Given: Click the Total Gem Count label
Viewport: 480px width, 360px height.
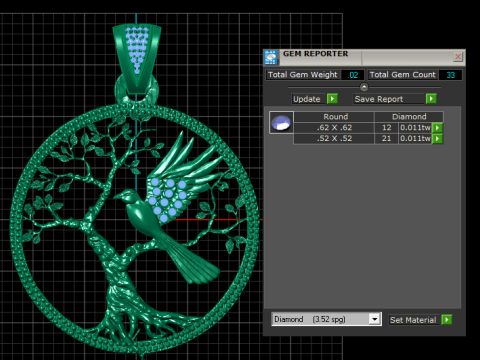Looking at the screenshot, I should tap(403, 75).
